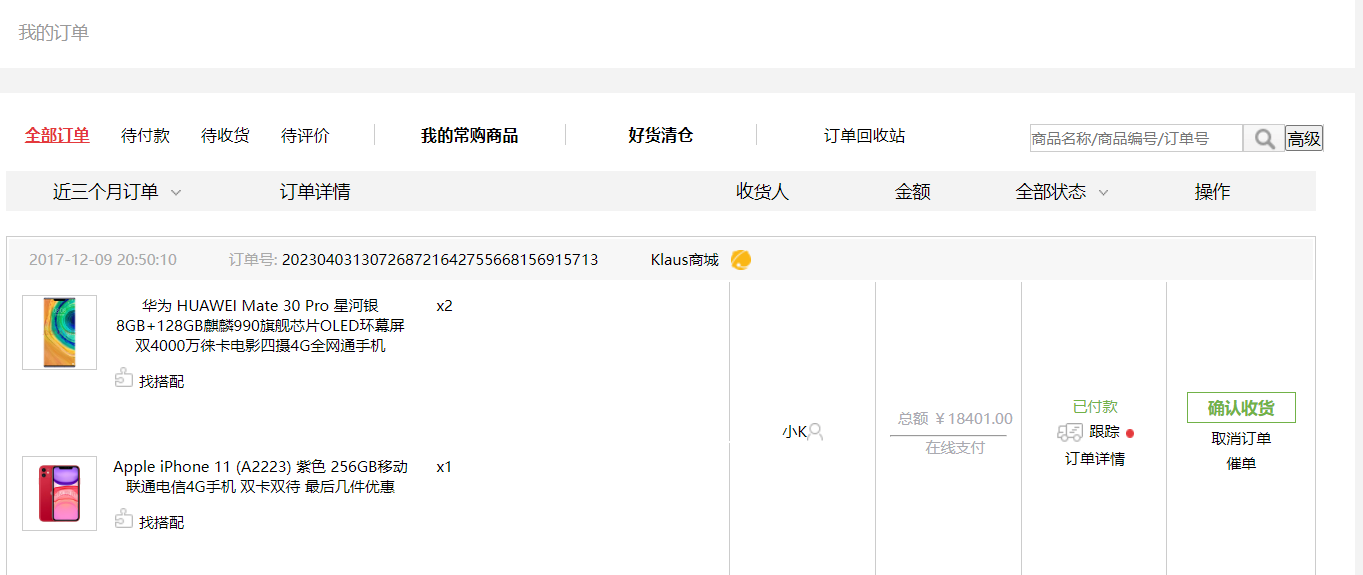The width and height of the screenshot is (1363, 575).
Task: Click the delivery truck tracking icon
Action: click(1070, 432)
